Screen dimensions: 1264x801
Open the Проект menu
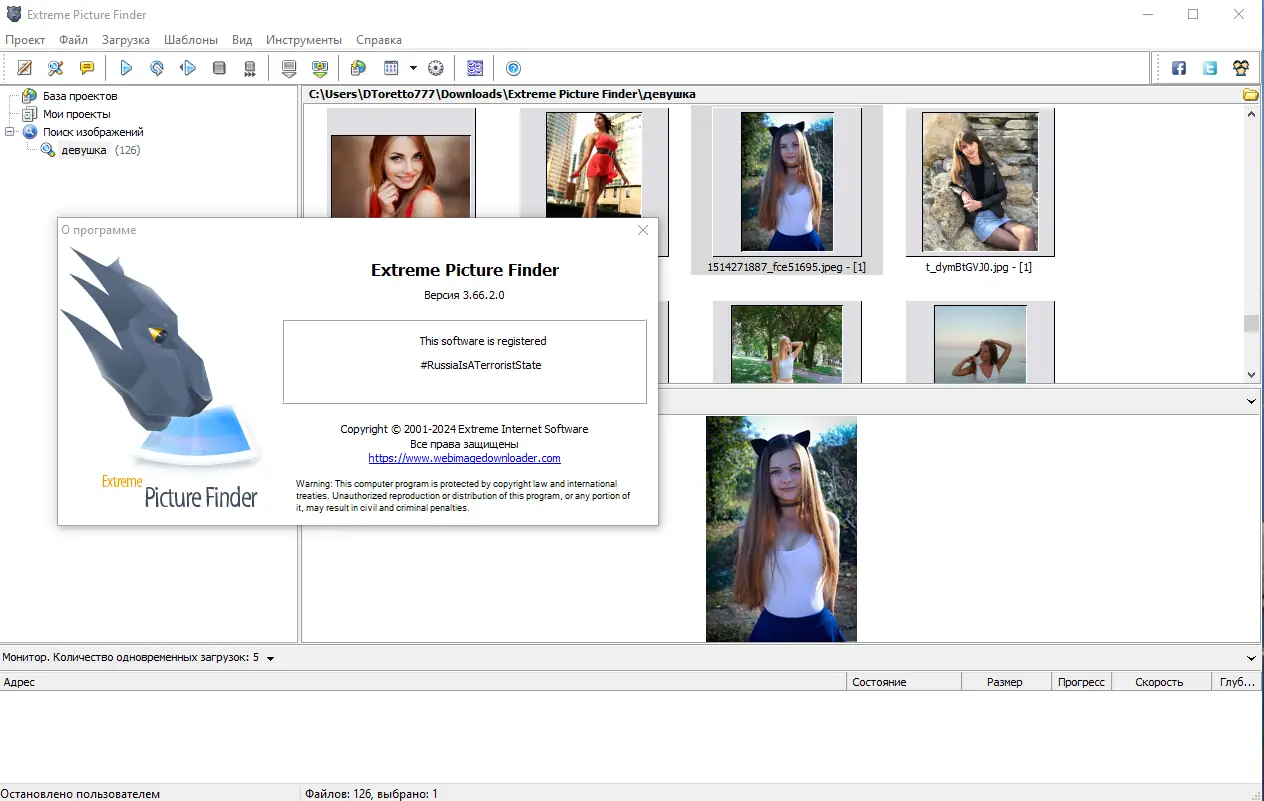(25, 40)
